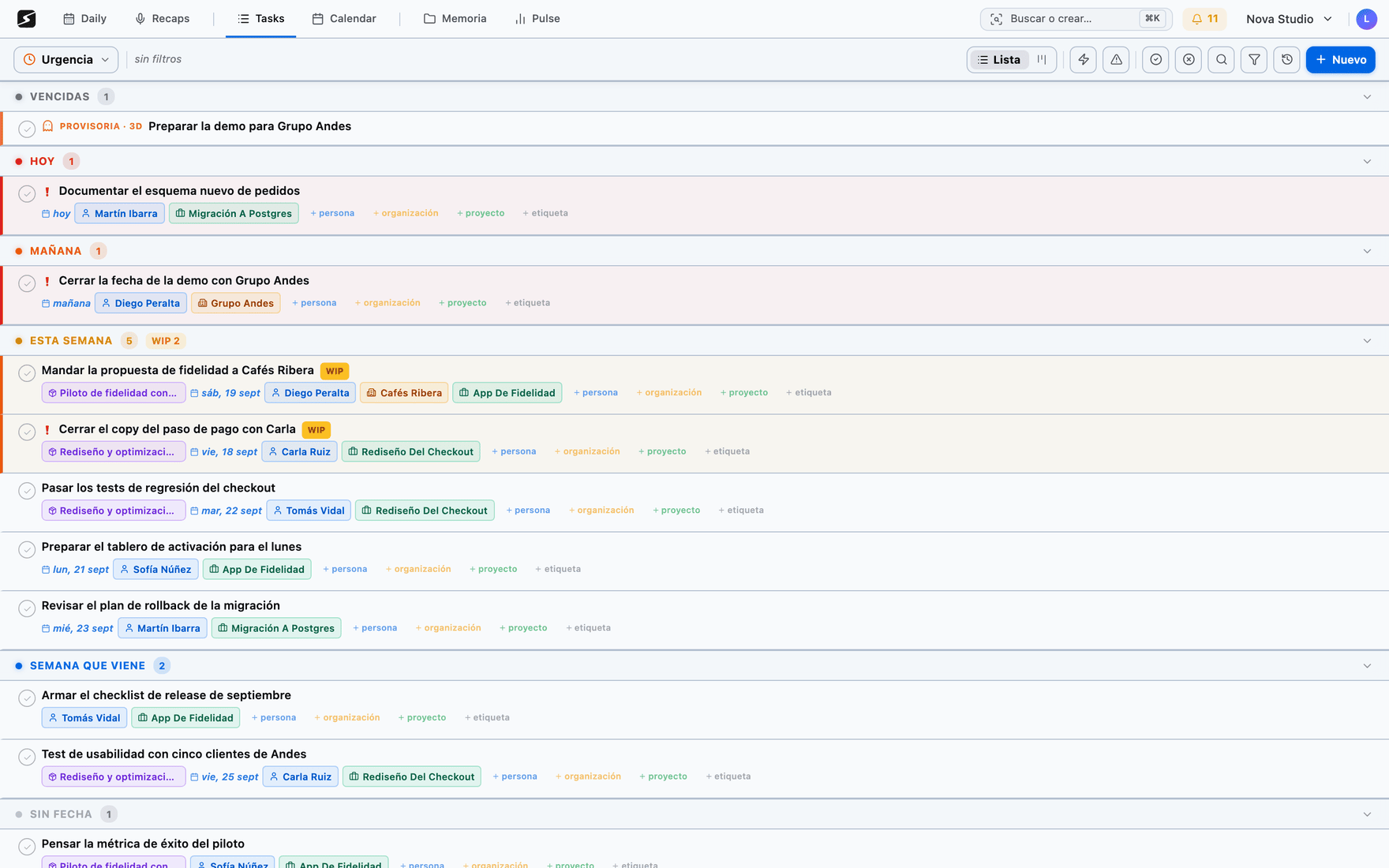The width and height of the screenshot is (1389, 868).
Task: Collapse the SEMANA QUE VIENE section chevron
Action: click(x=1367, y=666)
